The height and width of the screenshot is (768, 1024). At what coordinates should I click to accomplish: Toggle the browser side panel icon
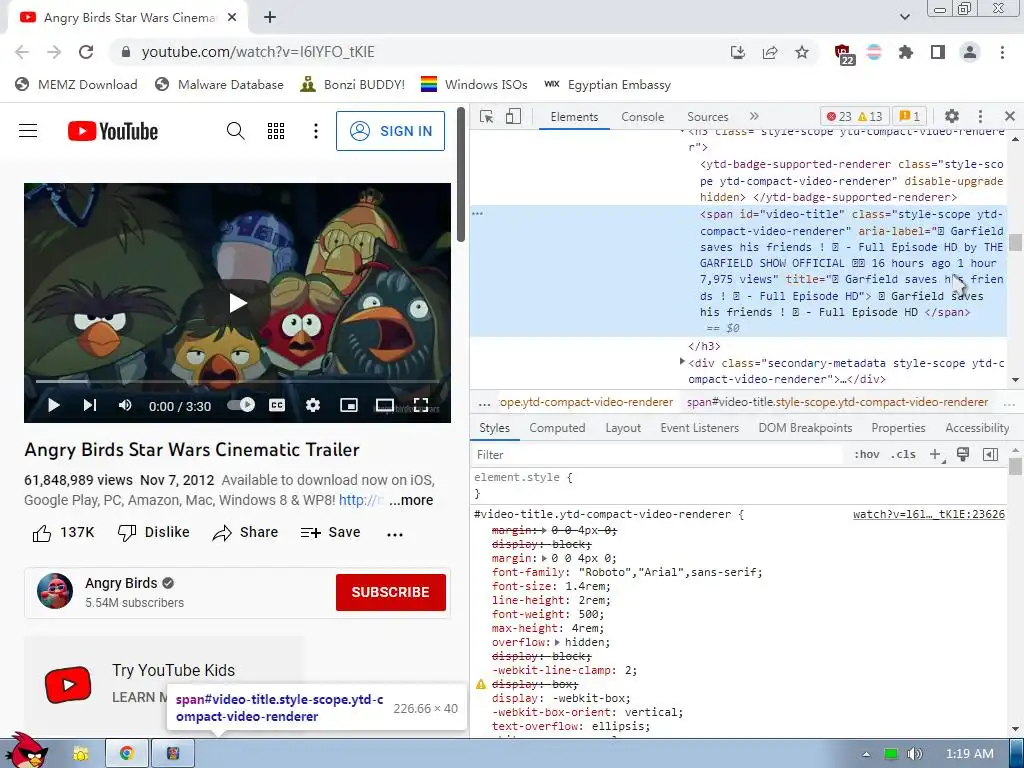[938, 52]
